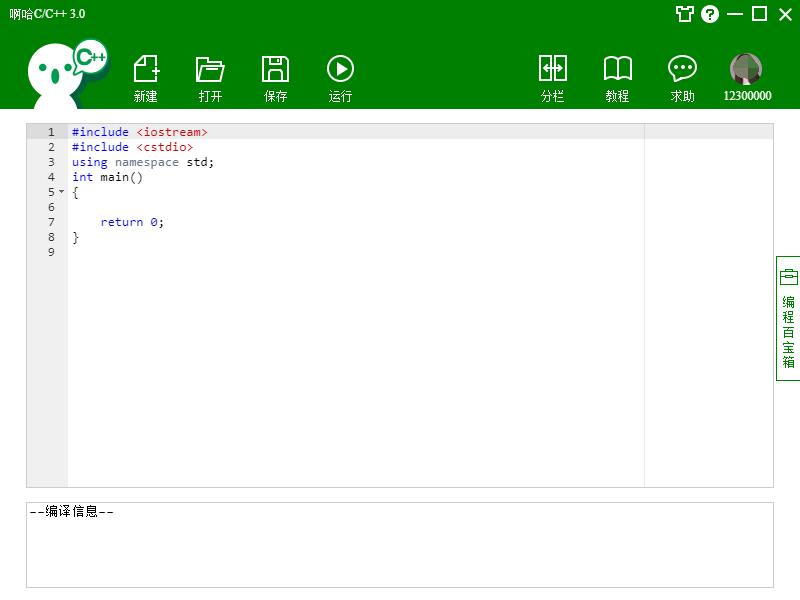Open the 编程百宝箱 side panel
Viewport: 800px width, 600px height.
tap(788, 318)
